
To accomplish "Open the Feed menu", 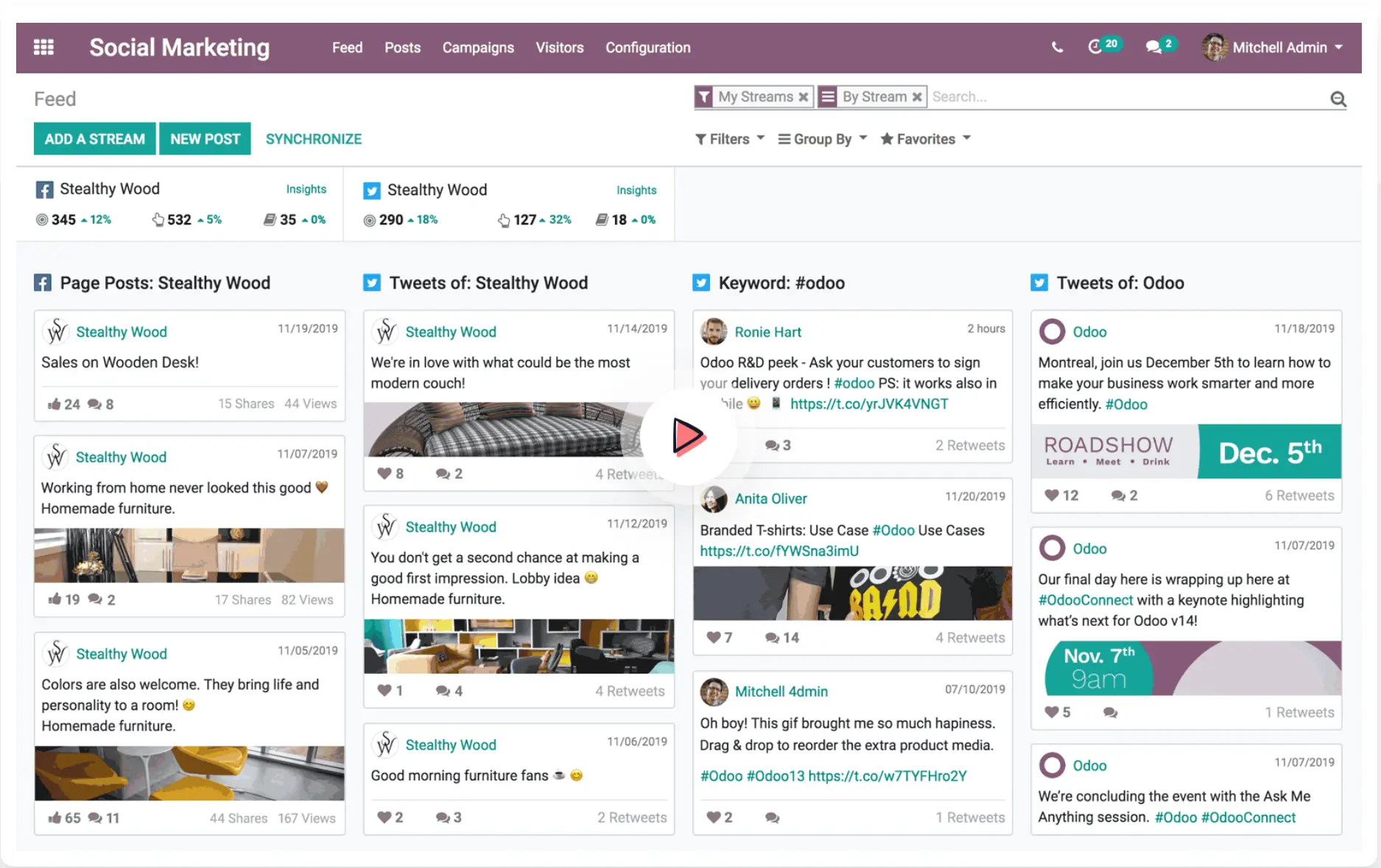I will (347, 47).
